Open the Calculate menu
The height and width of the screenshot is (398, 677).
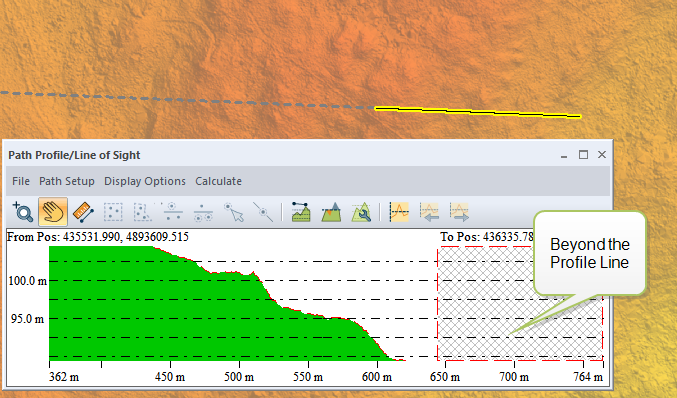click(218, 181)
